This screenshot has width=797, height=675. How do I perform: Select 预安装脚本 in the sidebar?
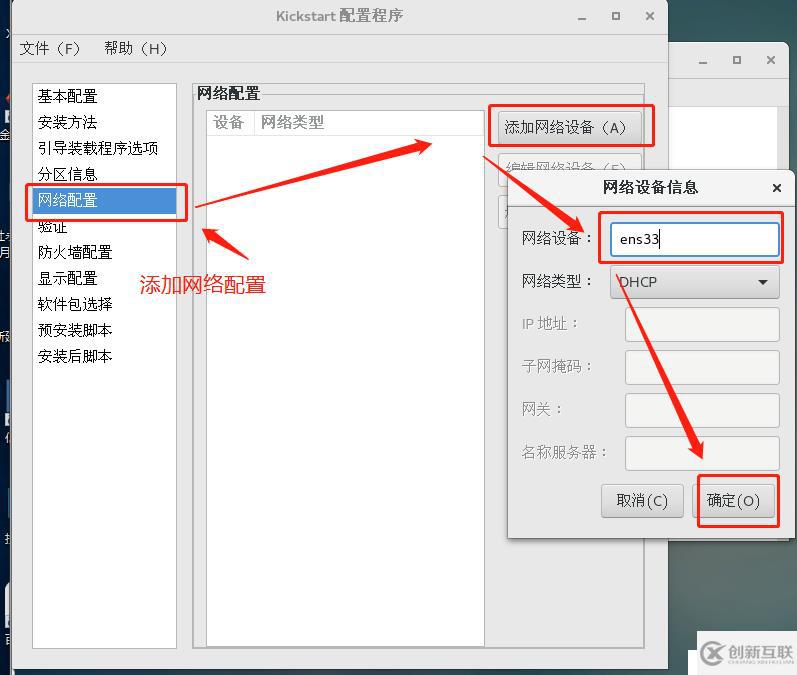[x=104, y=330]
